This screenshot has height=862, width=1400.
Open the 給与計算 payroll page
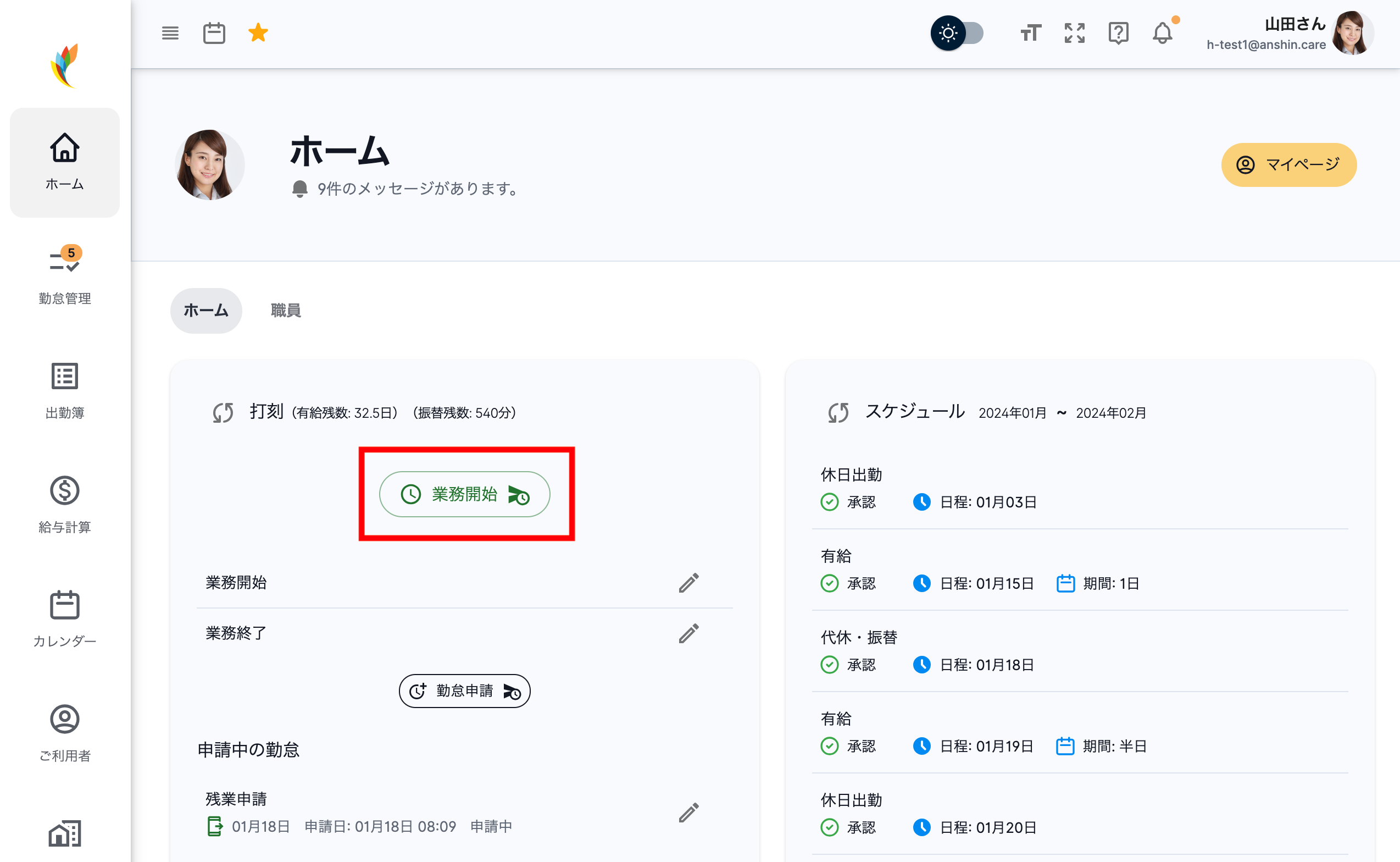(64, 505)
